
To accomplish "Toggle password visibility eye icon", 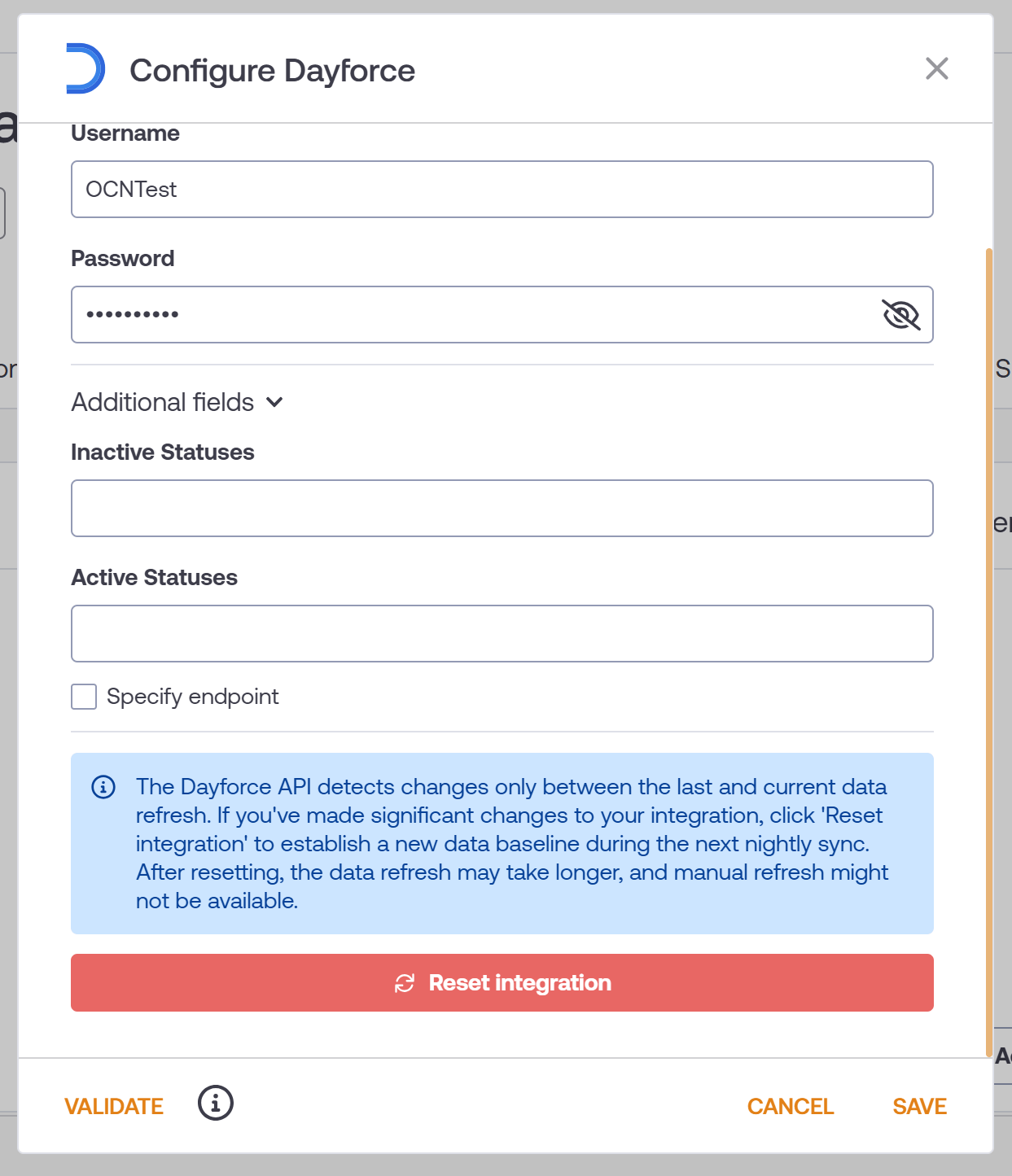I will click(901, 315).
